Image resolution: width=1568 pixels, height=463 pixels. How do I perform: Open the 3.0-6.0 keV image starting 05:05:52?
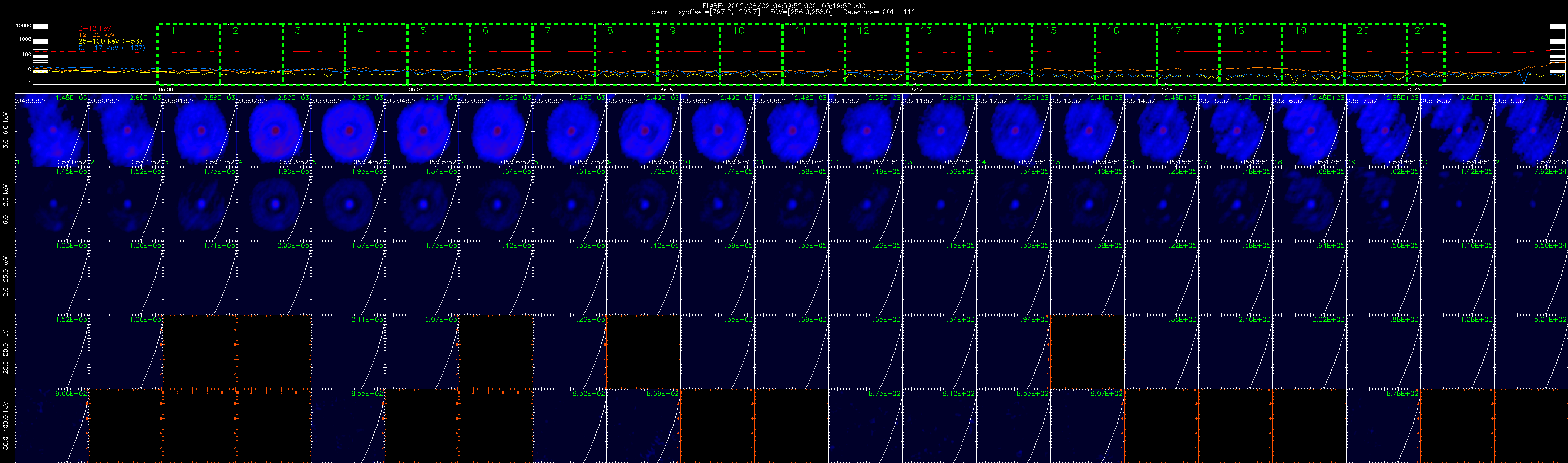click(496, 130)
